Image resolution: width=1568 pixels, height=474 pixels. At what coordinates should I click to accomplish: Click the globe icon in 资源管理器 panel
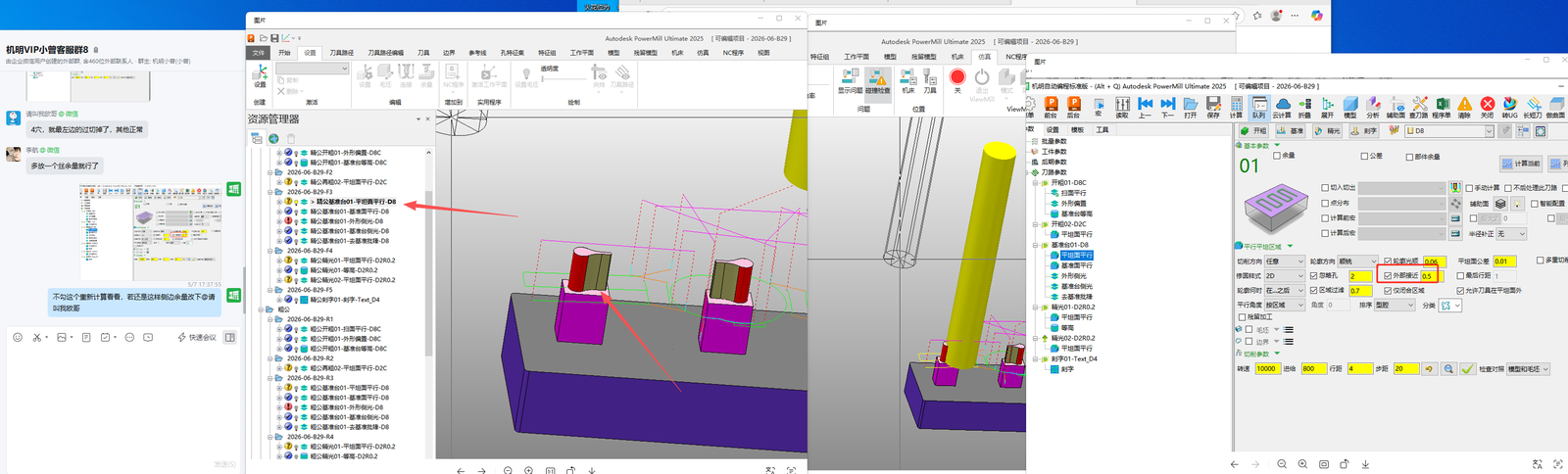pos(274,138)
